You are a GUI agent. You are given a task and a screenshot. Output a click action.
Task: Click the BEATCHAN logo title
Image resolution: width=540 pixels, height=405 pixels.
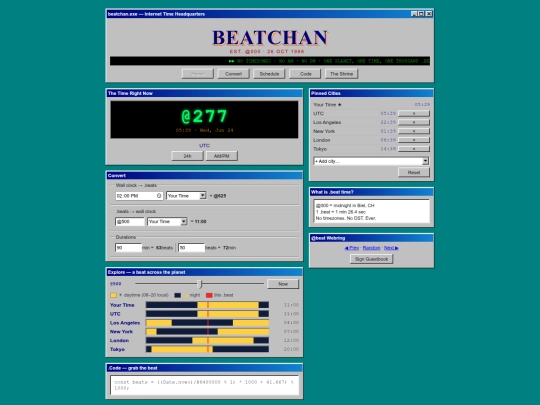point(270,38)
